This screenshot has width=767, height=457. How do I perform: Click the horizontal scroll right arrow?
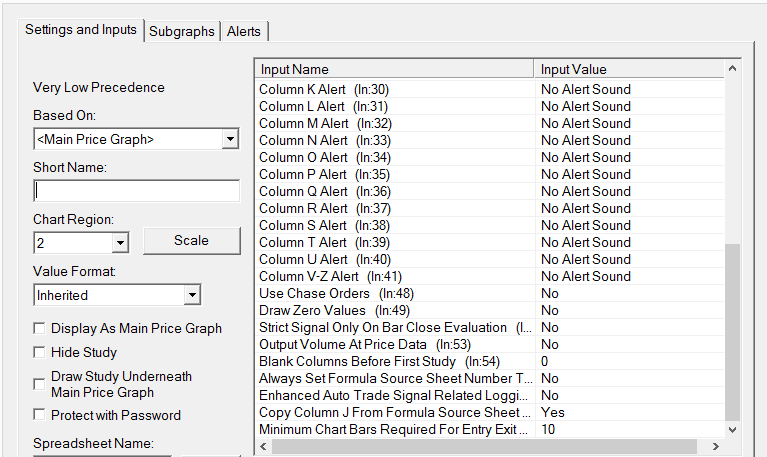tap(715, 446)
